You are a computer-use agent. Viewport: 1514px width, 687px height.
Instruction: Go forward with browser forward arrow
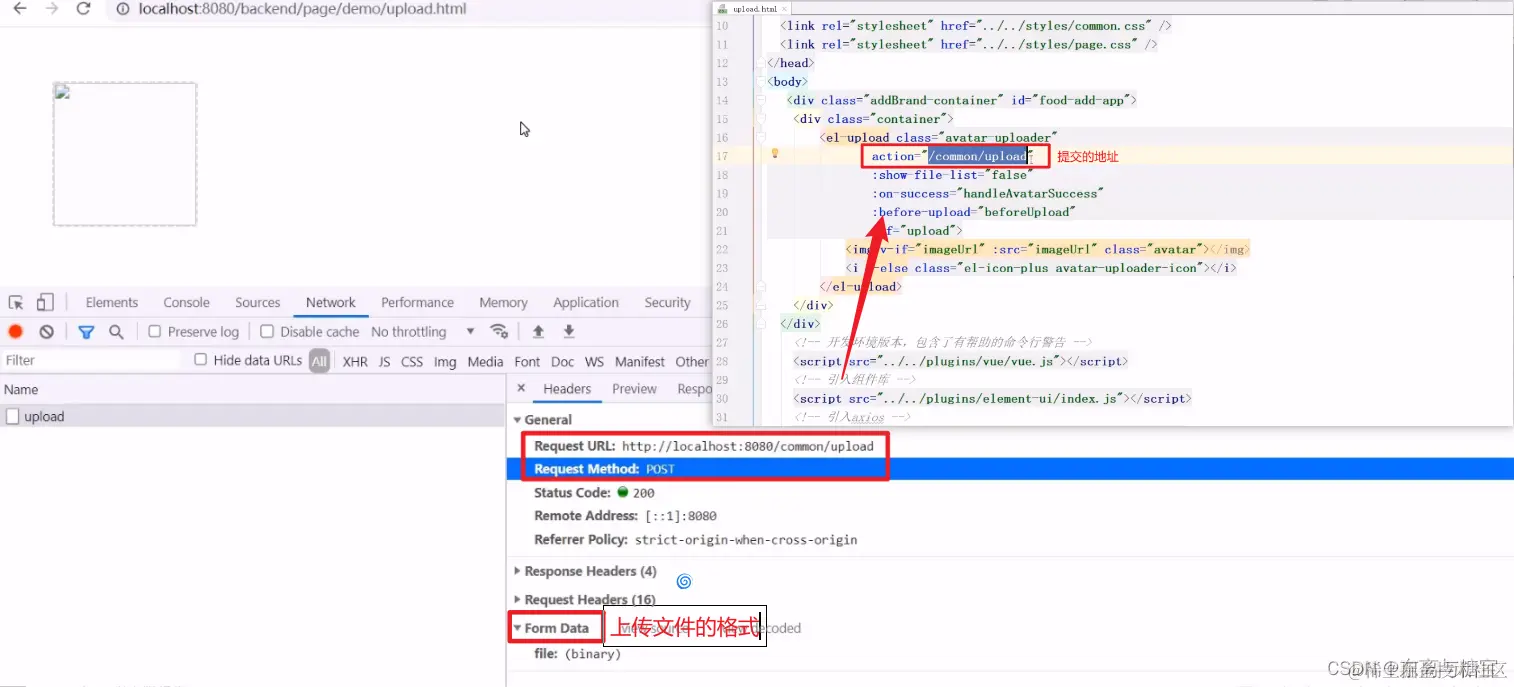coord(52,9)
